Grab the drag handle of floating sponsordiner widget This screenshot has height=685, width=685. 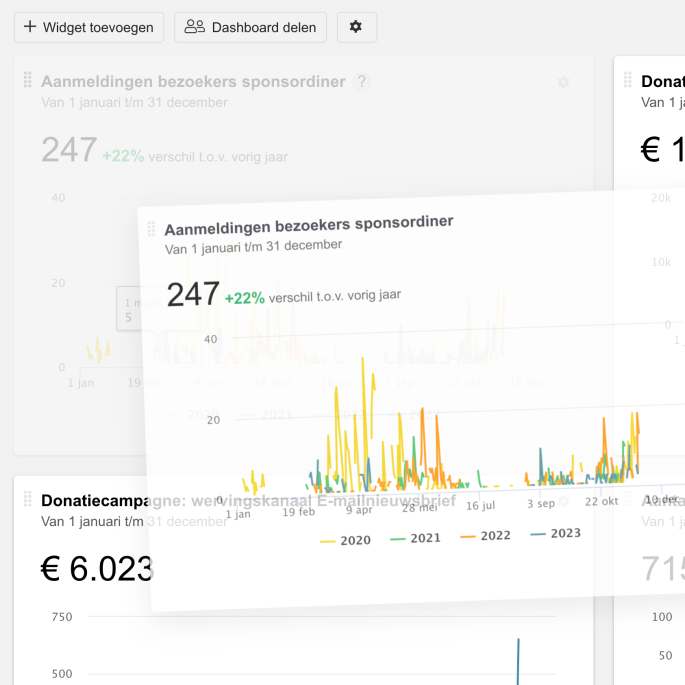151,228
